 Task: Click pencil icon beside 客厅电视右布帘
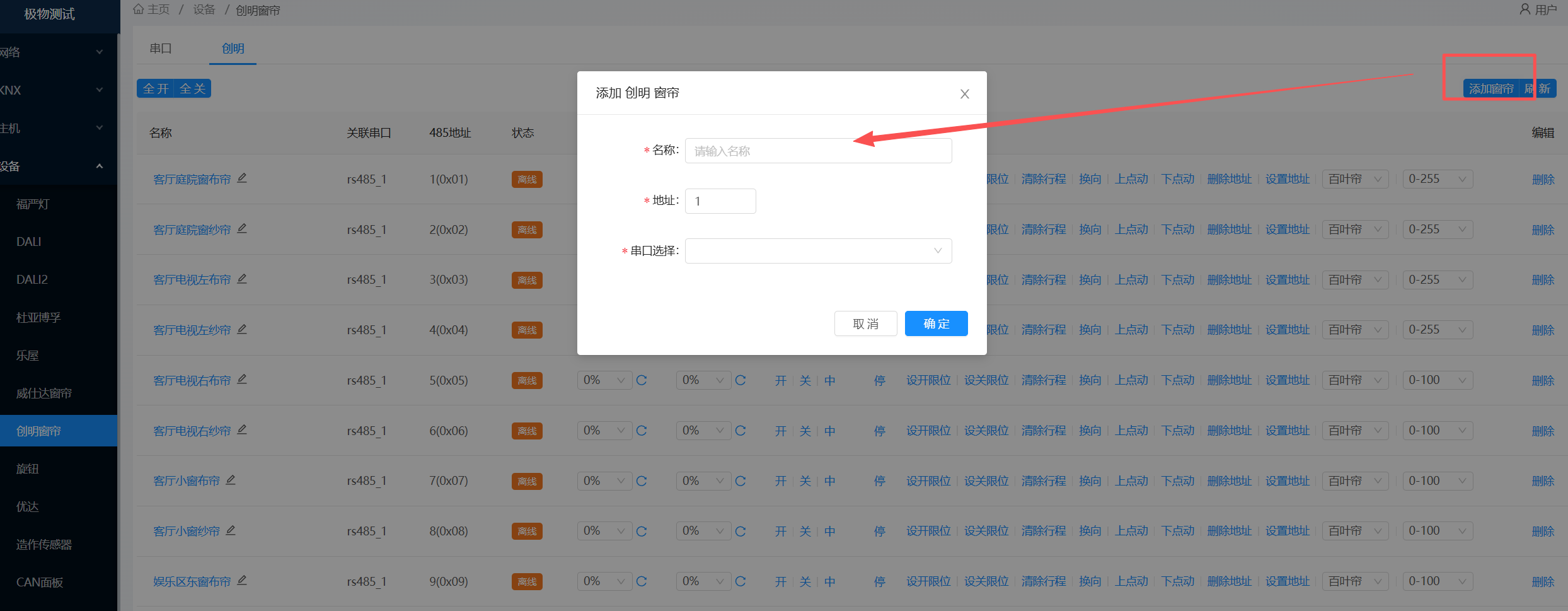242,379
